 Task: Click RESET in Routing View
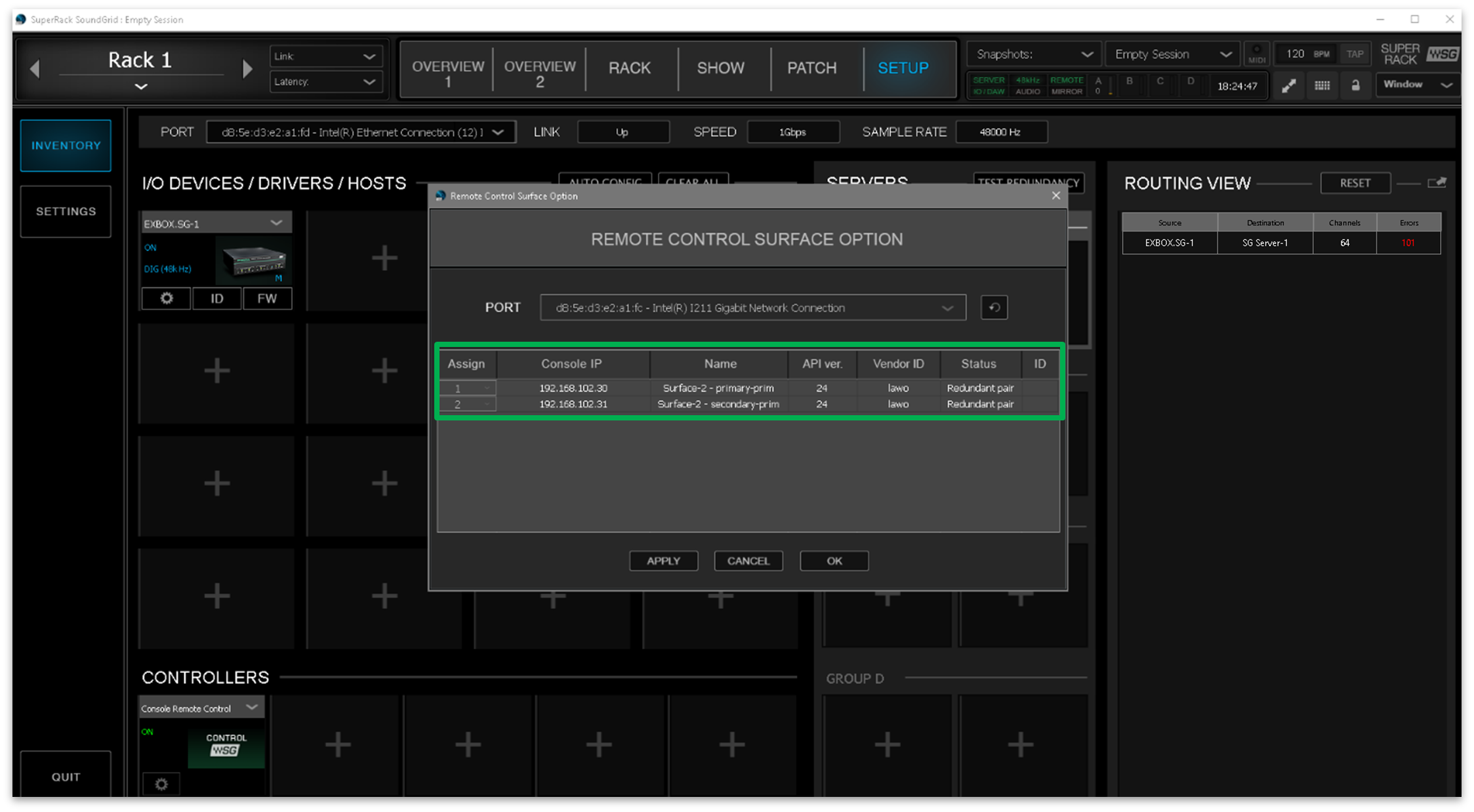(1355, 183)
